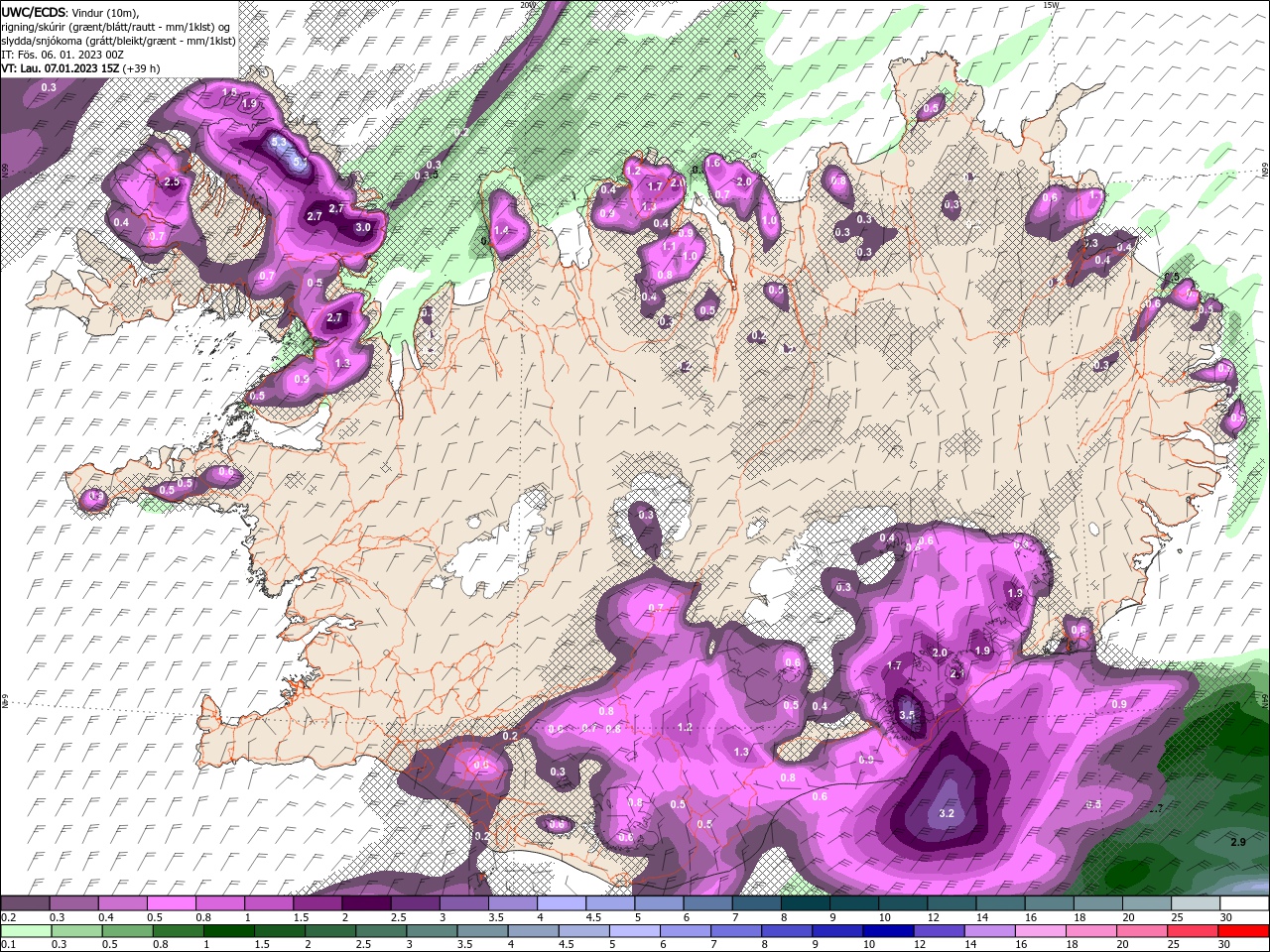Select the red swatch ending the lower legend row
The width and height of the screenshot is (1270, 952).
(1244, 932)
